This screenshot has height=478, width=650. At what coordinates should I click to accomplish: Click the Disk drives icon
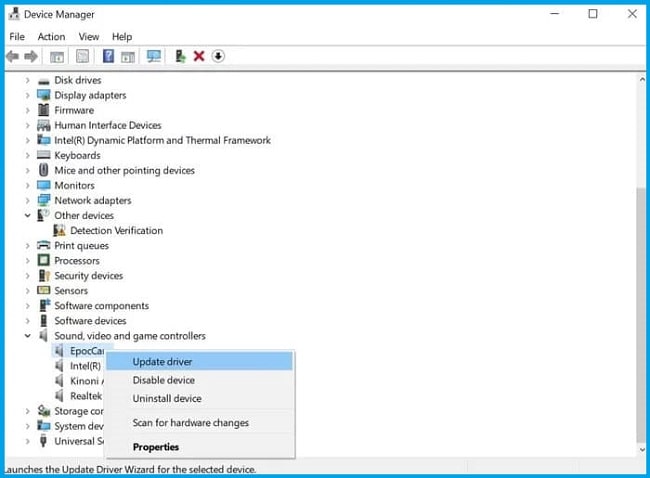44,81
